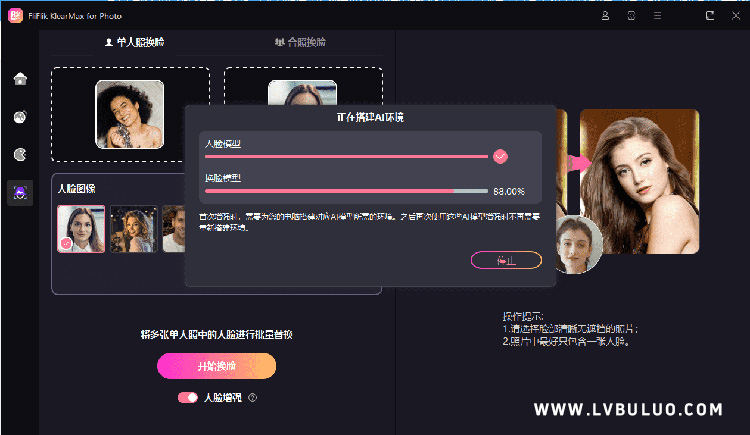
Task: Switch to the 单人照换脸 tab
Action: point(134,42)
